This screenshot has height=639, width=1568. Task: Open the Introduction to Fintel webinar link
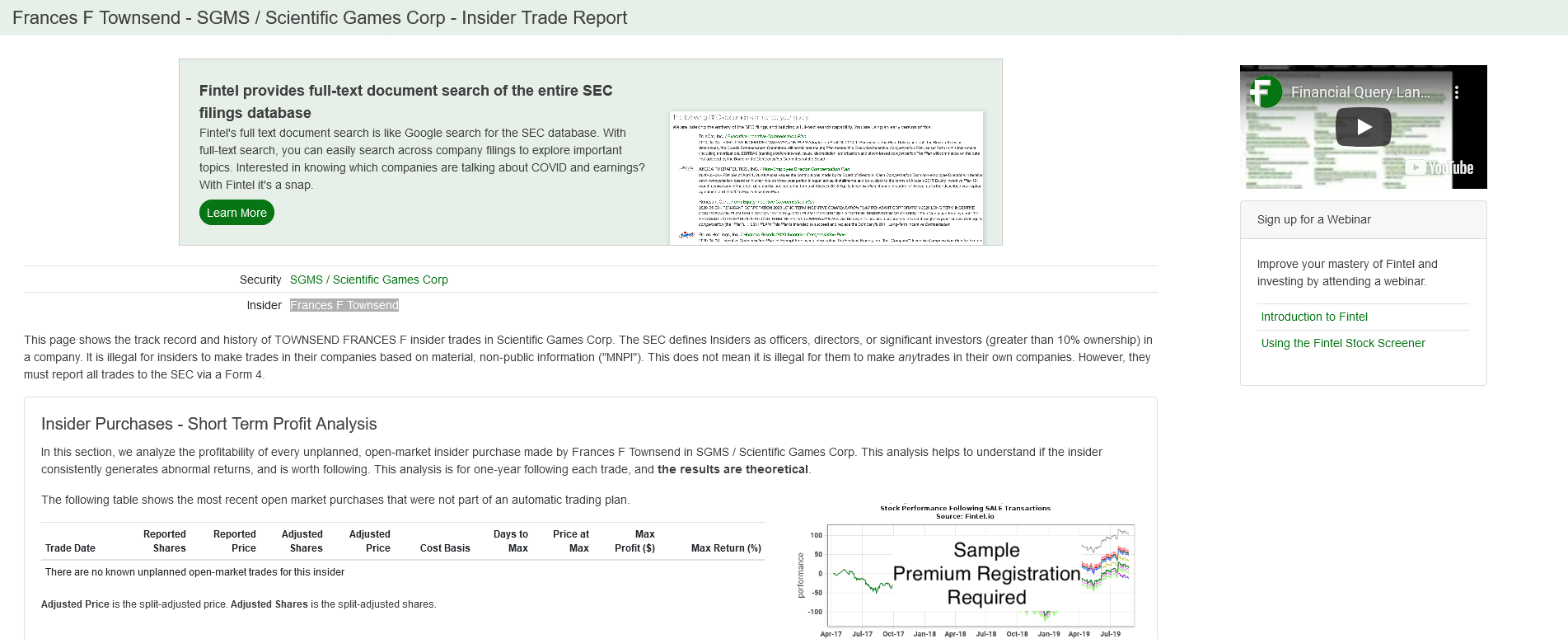(1314, 317)
